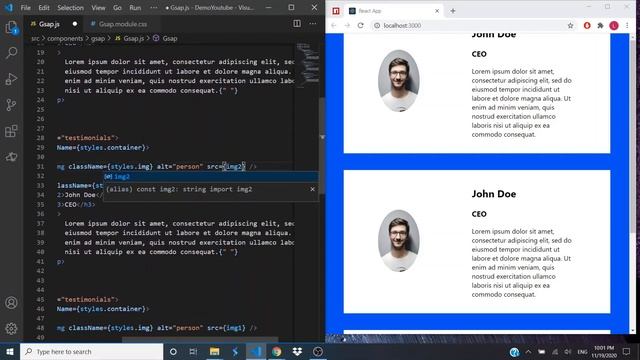Screen dimensions: 640x360
Task: Click the VS Code minimap preview
Action: [307, 64]
